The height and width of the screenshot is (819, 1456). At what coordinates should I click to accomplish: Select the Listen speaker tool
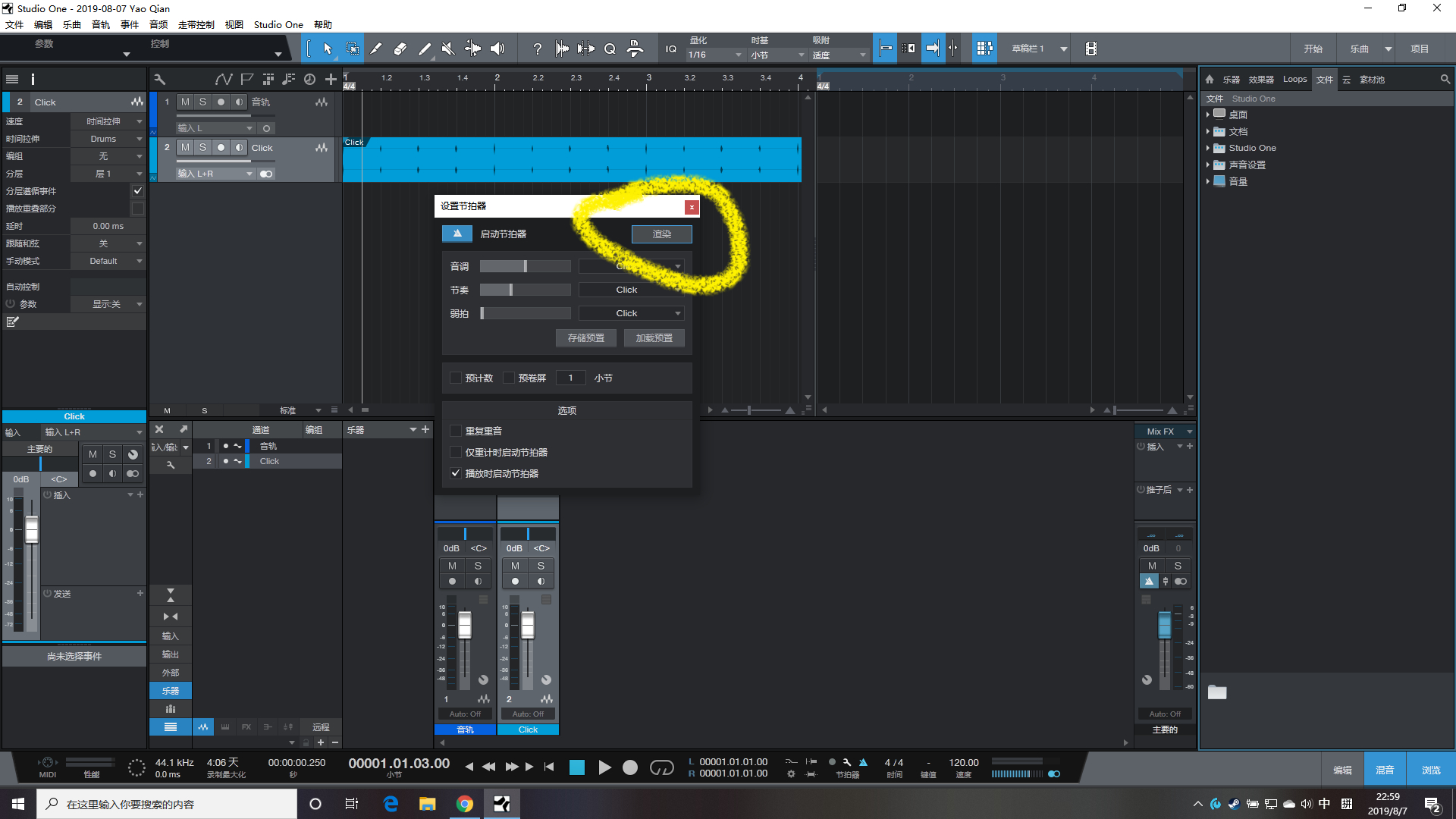pyautogui.click(x=497, y=49)
